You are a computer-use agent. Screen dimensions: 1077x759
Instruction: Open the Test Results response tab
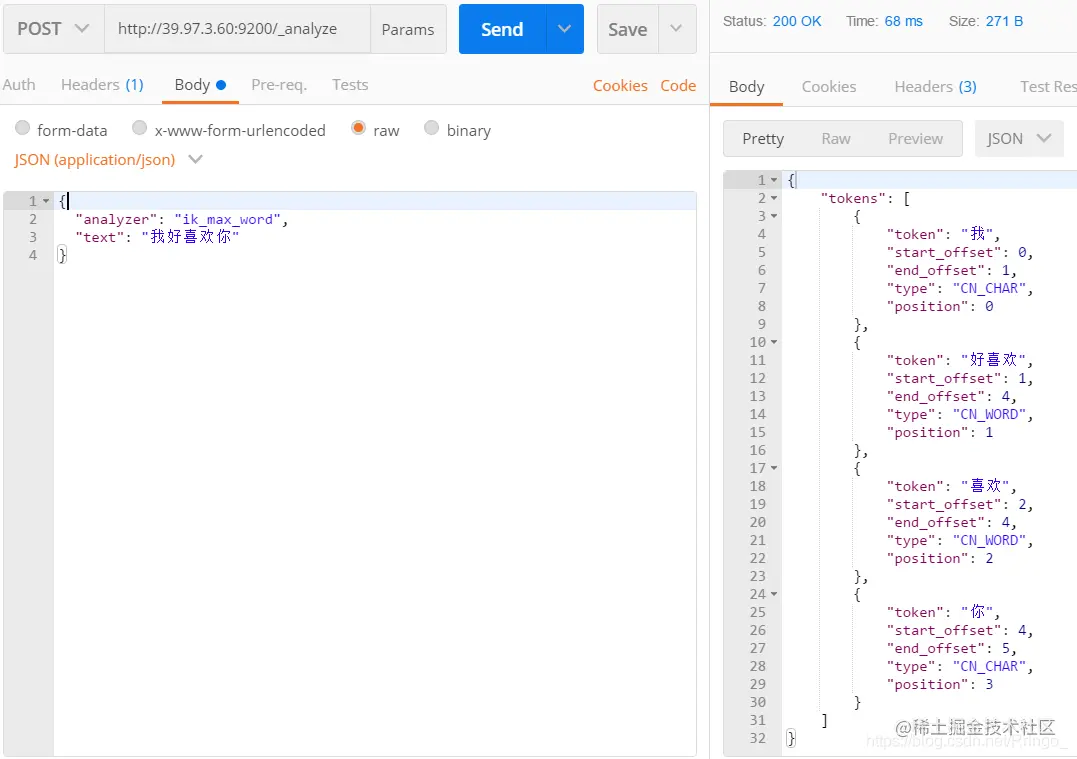1048,87
